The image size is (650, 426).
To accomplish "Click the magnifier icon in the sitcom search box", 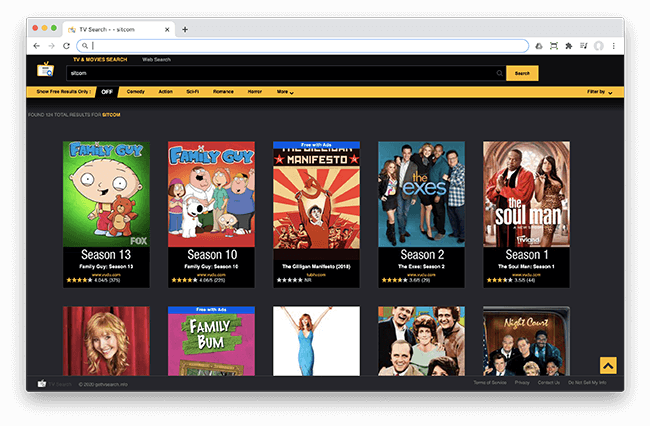I will (499, 73).
